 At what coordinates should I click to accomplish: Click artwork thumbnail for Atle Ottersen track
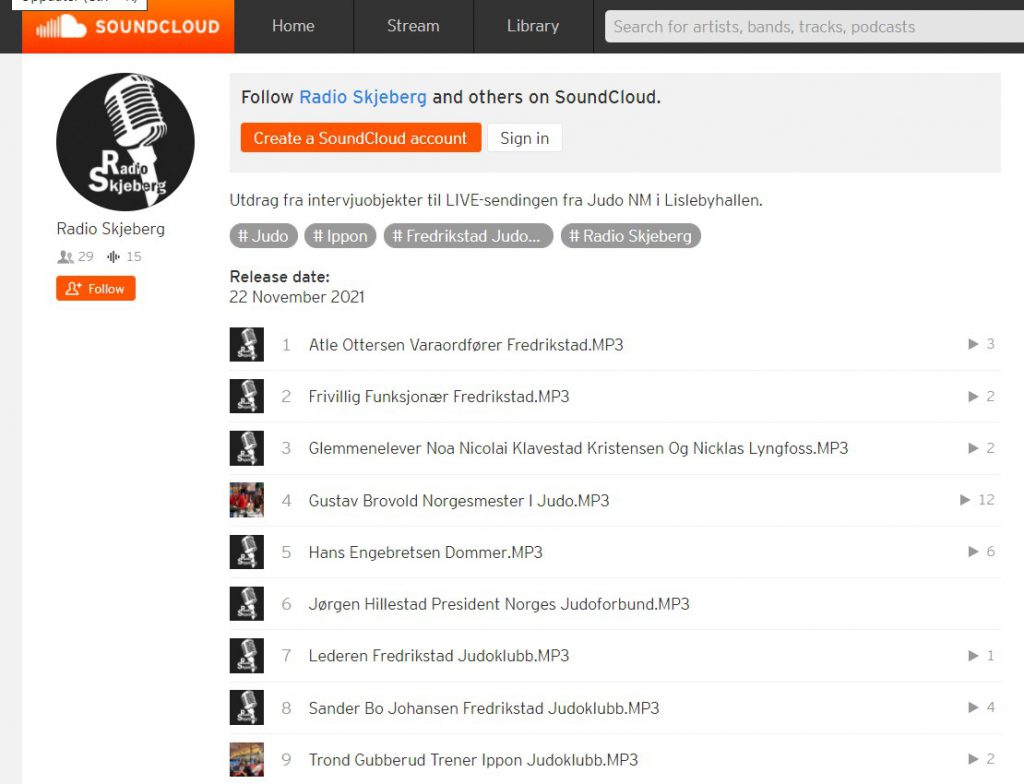(247, 344)
